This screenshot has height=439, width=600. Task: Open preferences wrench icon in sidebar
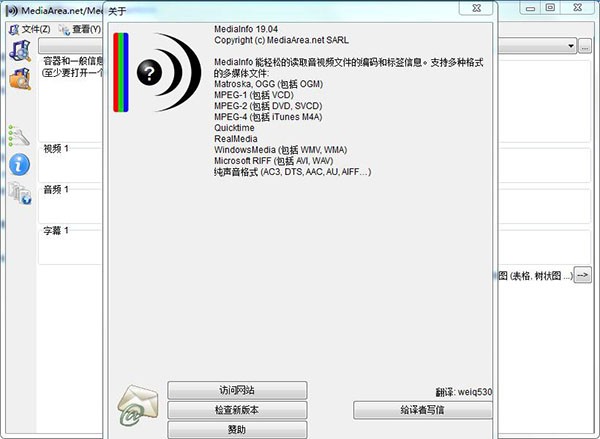click(19, 136)
